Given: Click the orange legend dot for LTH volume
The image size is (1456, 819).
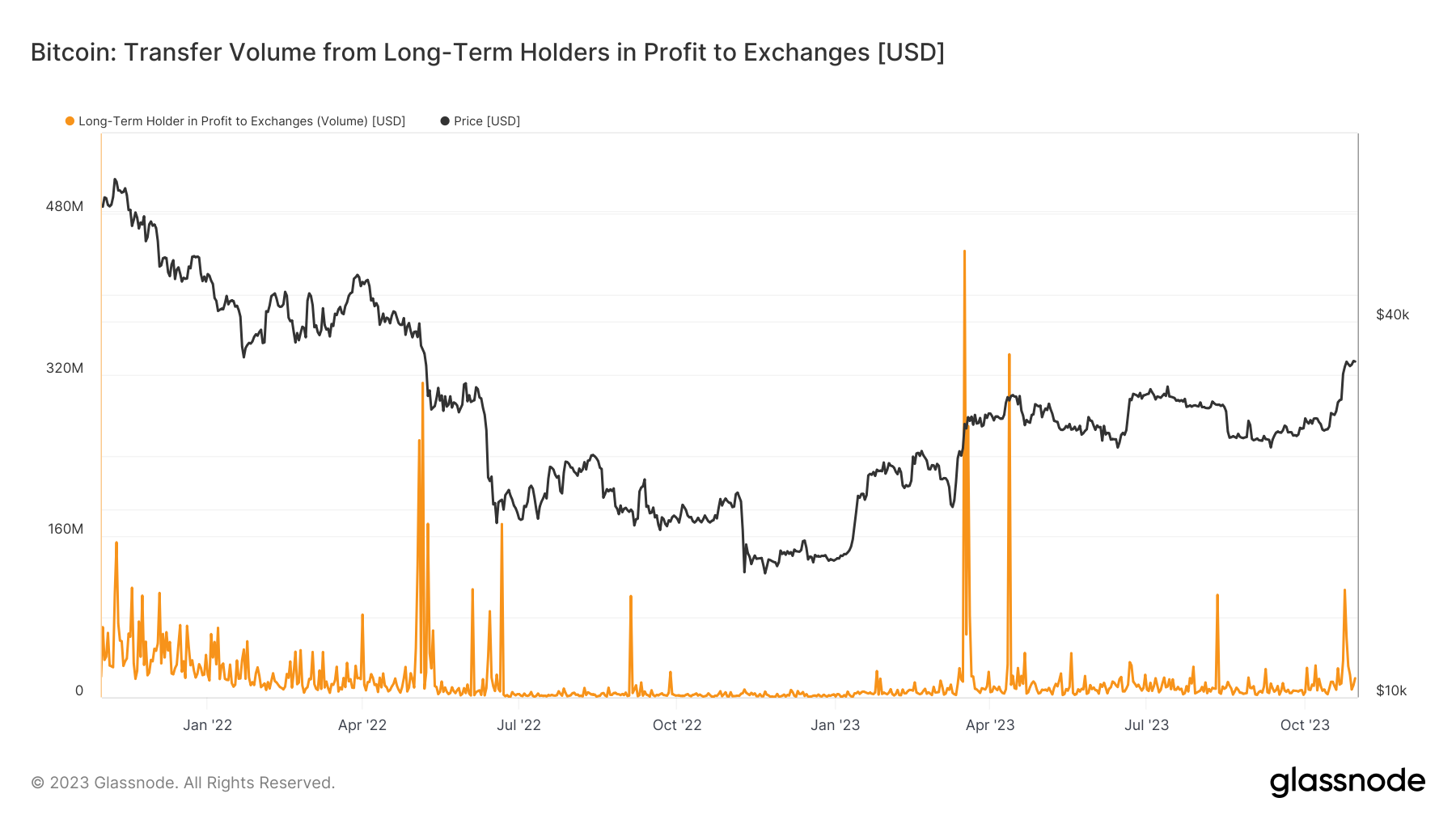Looking at the screenshot, I should (70, 121).
